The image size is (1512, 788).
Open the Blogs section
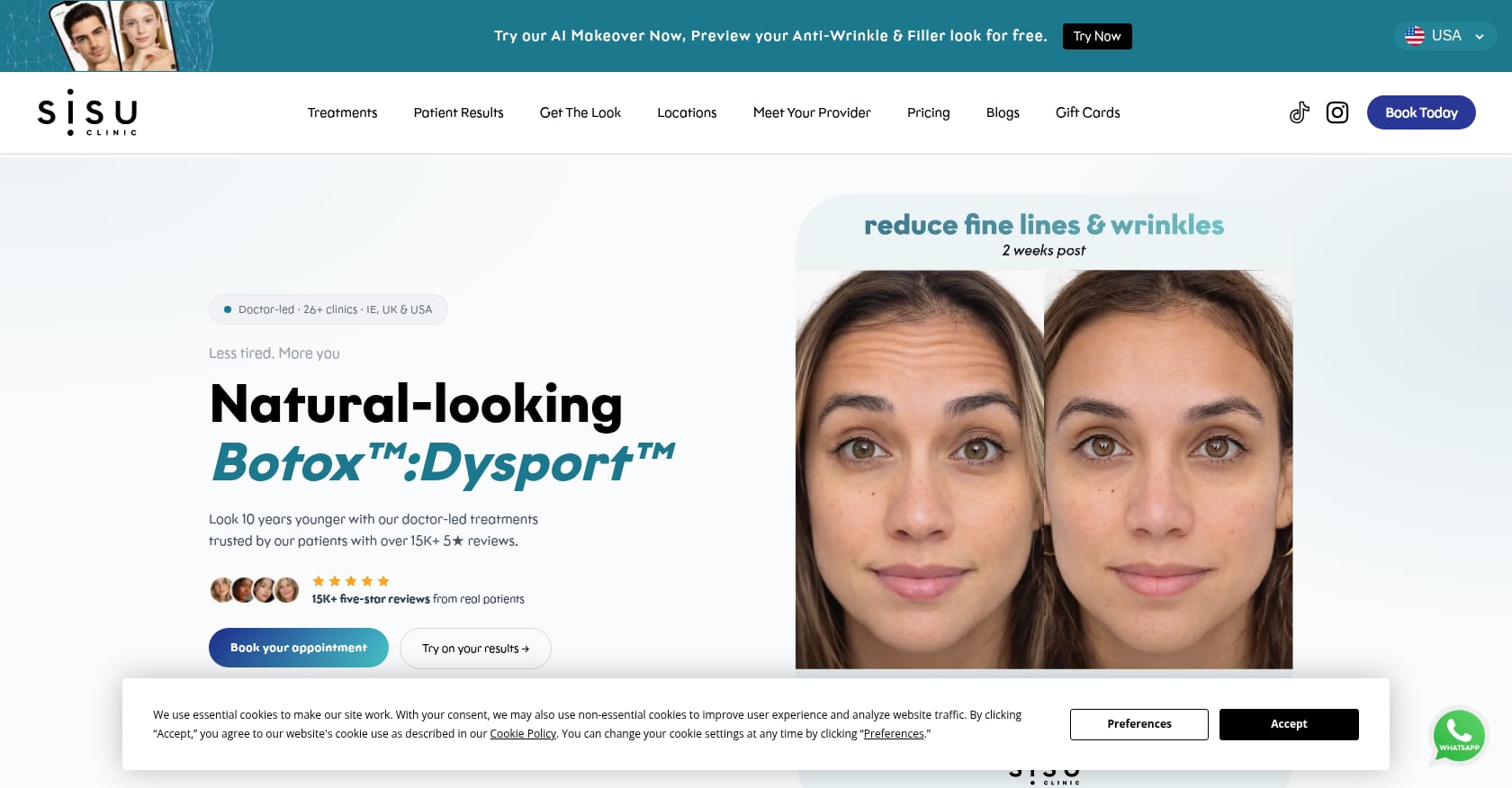click(x=1003, y=112)
